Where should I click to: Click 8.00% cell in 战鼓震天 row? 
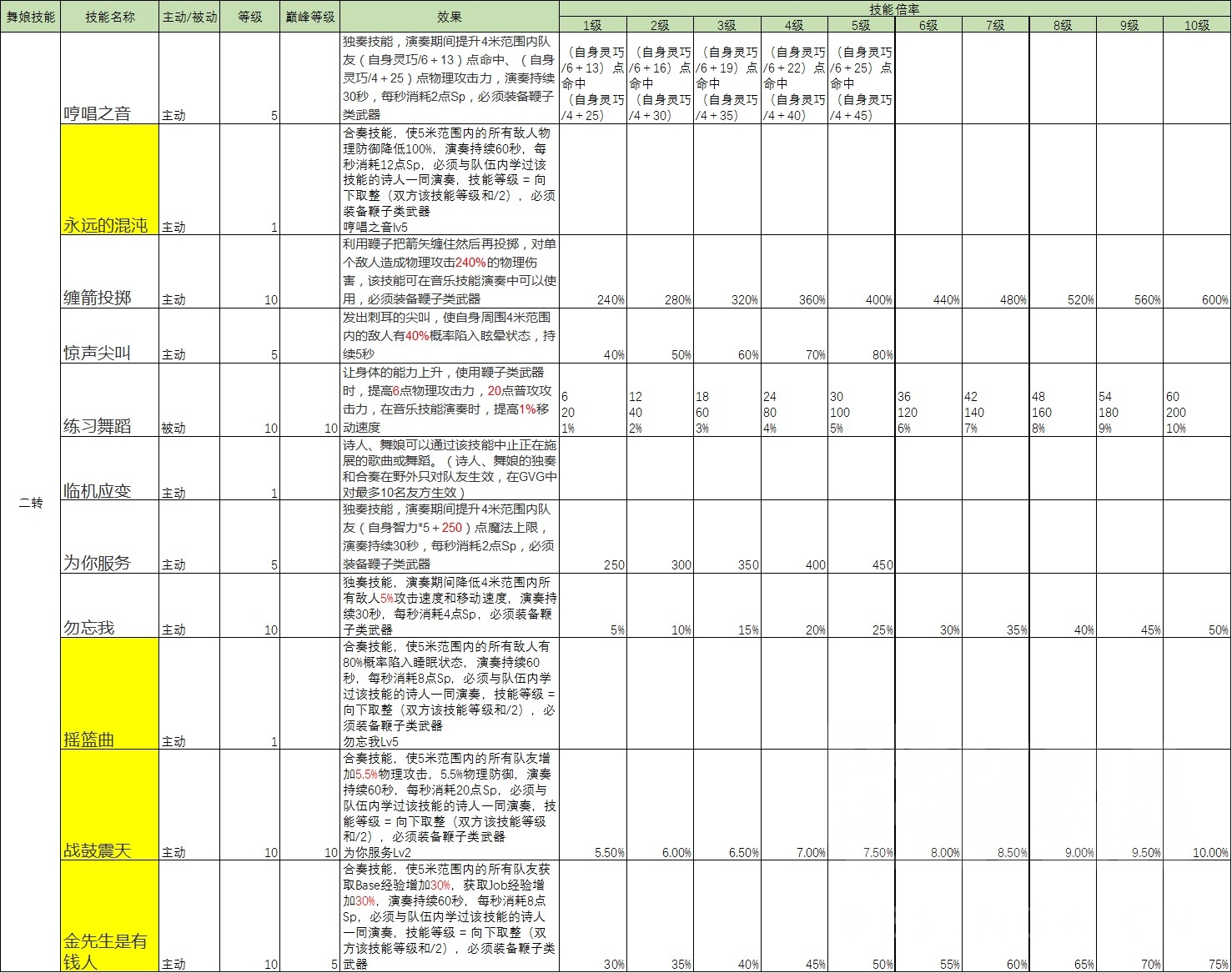[928, 805]
